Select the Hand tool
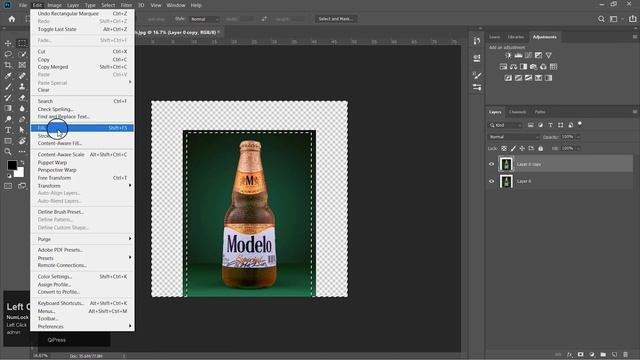Screen dimensions: 640x360 tap(22, 141)
